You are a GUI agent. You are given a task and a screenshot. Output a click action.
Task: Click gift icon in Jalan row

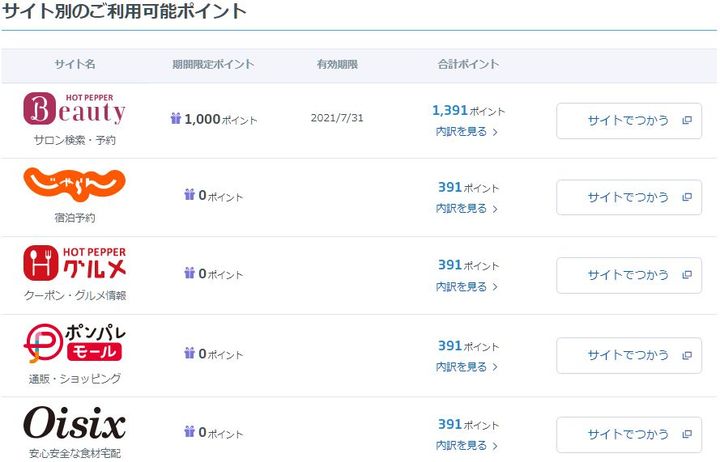[189, 195]
